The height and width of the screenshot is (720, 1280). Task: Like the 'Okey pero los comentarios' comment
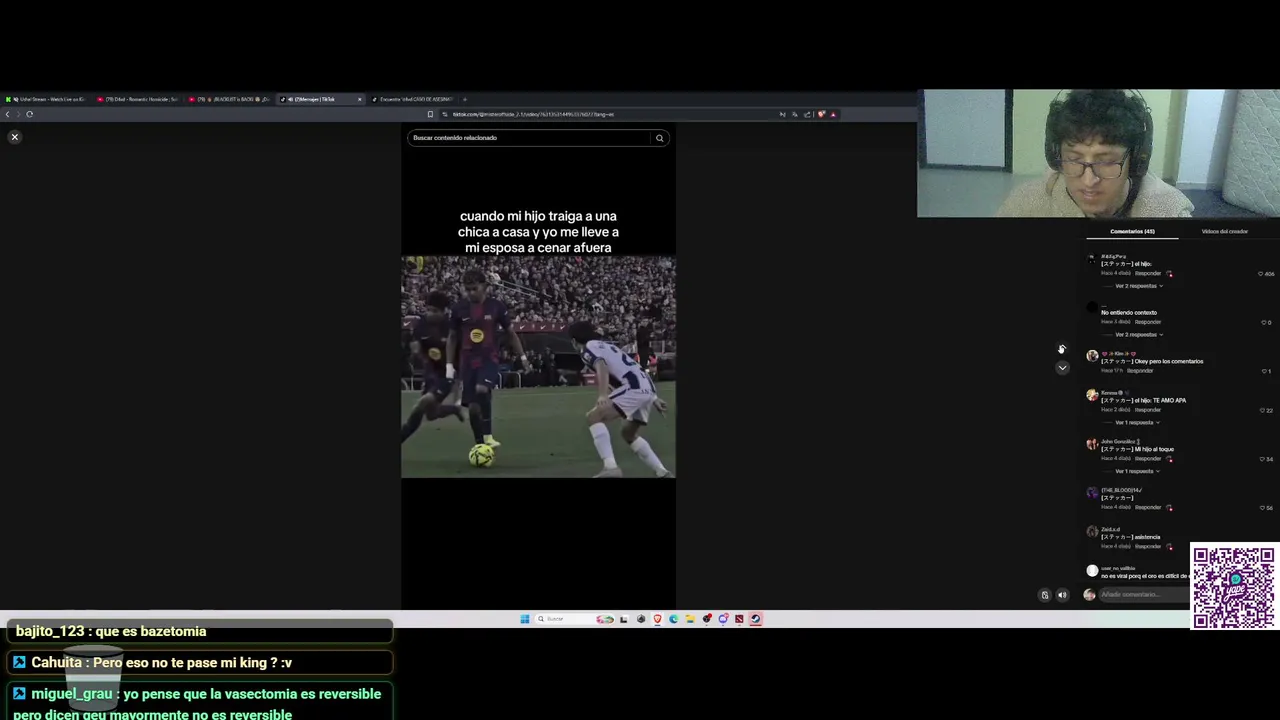pyautogui.click(x=1266, y=371)
